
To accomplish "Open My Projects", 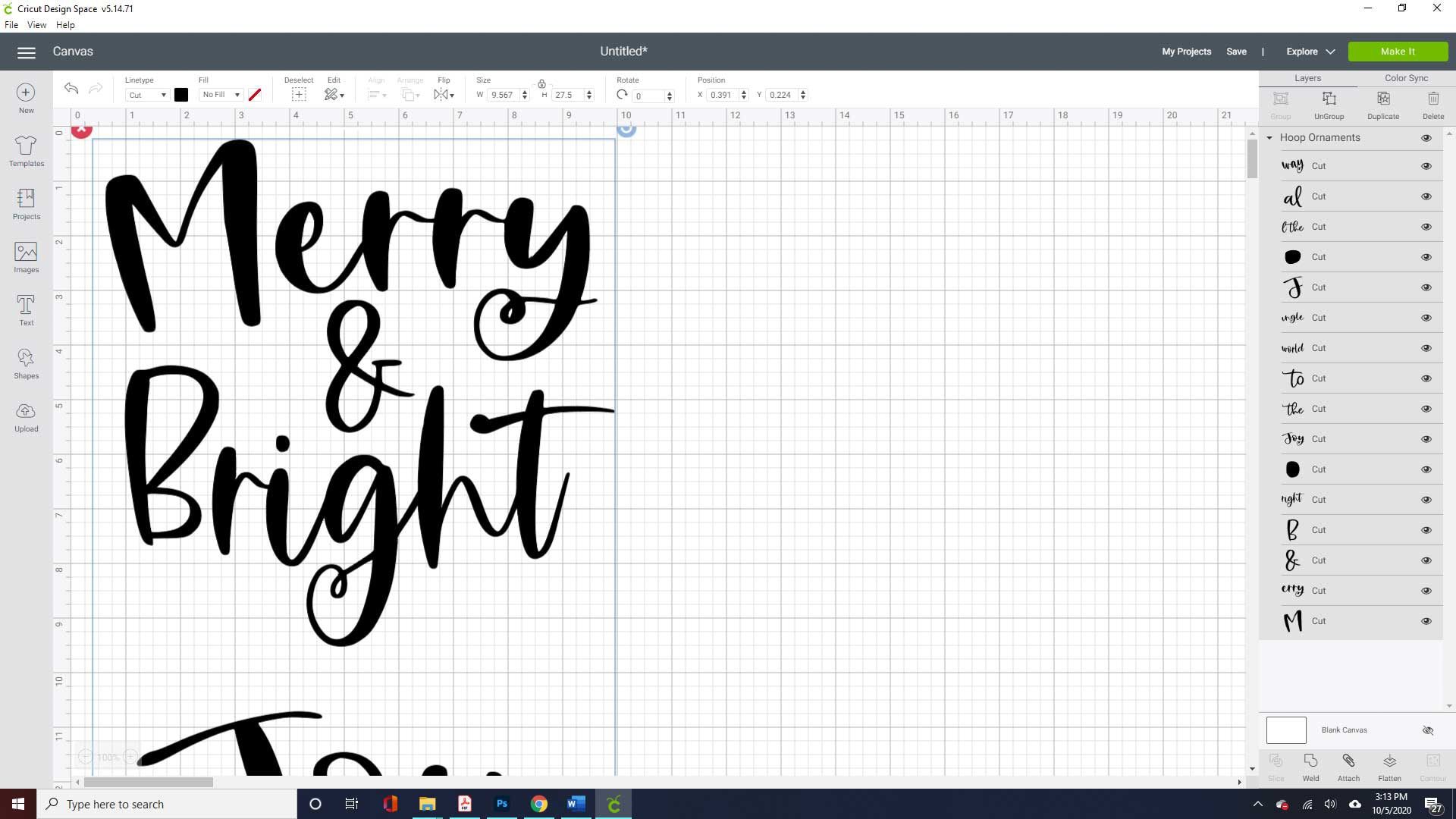I will (x=1186, y=52).
